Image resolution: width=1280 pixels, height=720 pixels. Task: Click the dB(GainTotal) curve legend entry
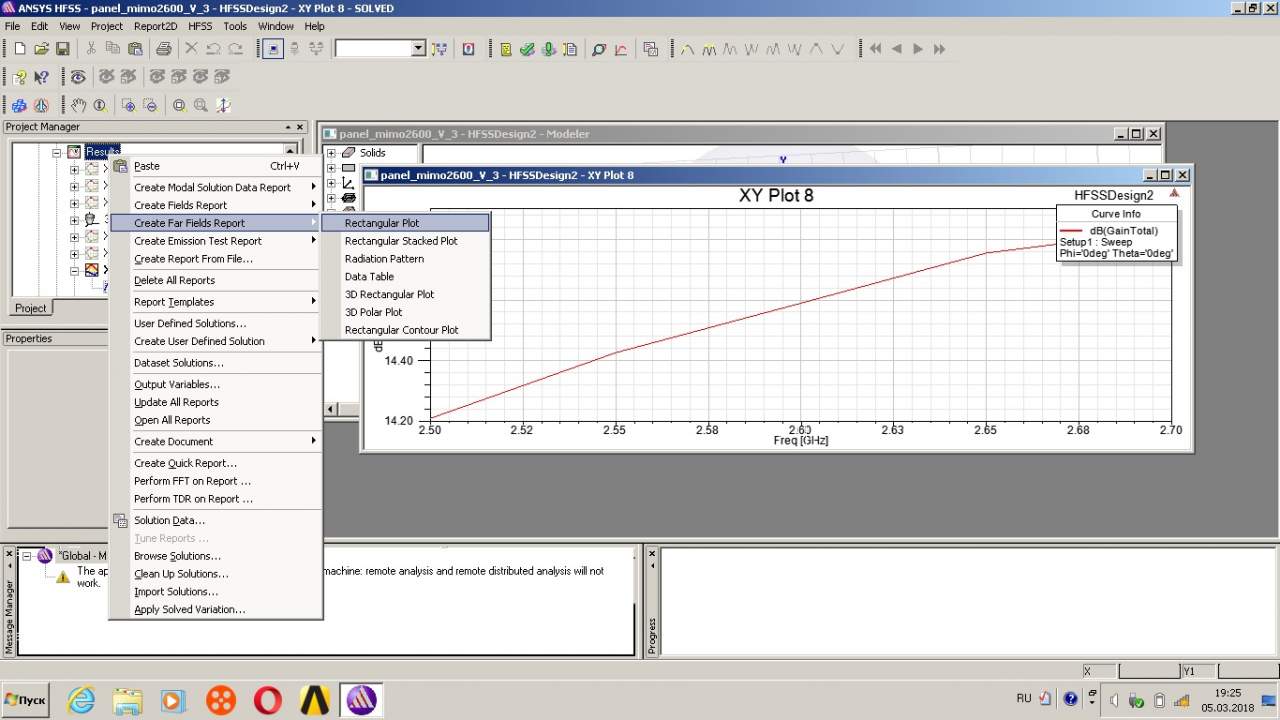click(x=1123, y=231)
